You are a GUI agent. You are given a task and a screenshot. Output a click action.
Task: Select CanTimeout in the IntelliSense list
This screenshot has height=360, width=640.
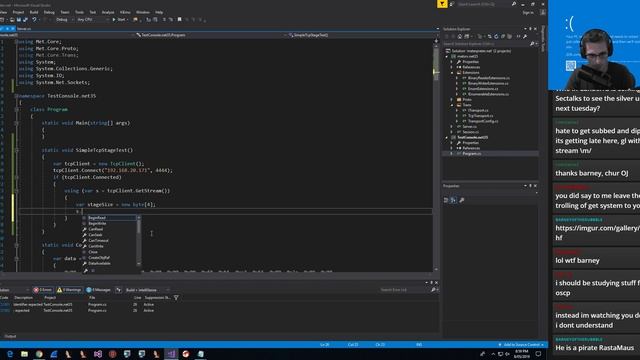coord(109,241)
